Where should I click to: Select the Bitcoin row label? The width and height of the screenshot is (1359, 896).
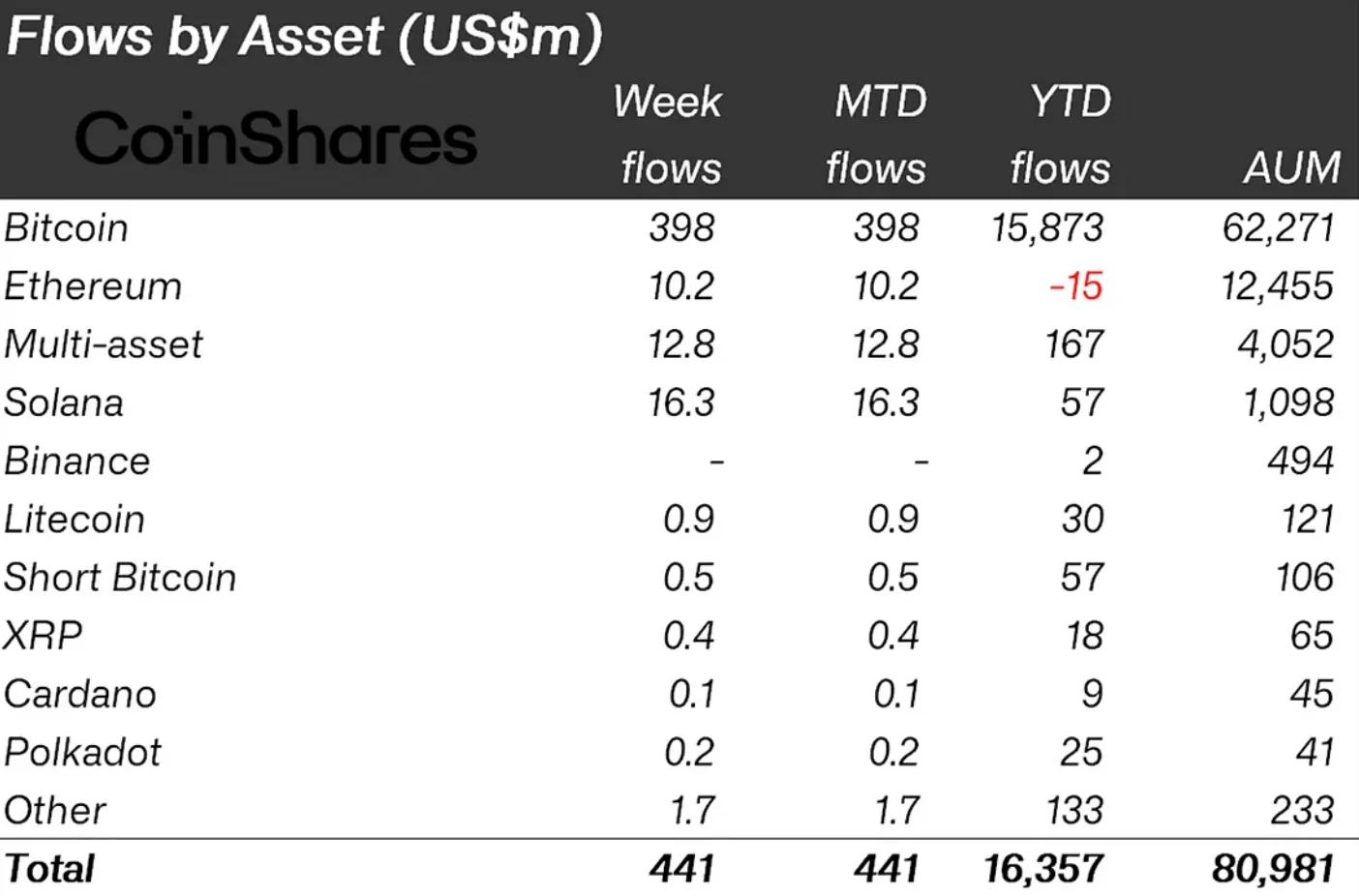click(x=67, y=228)
